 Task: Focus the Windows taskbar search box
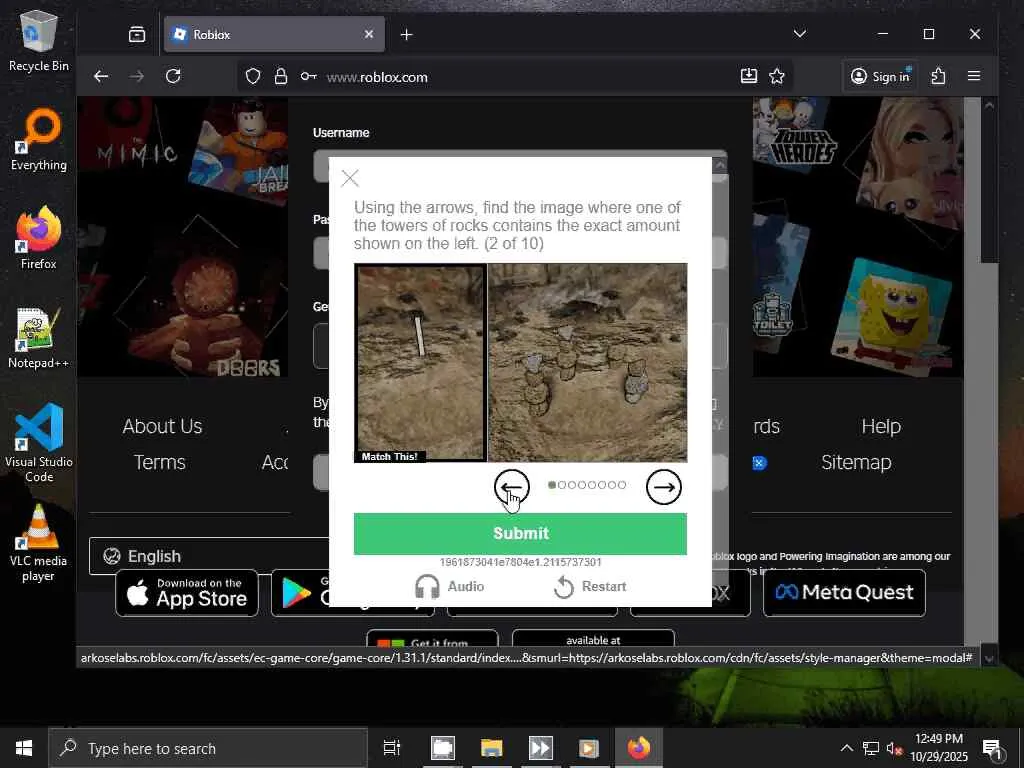[x=208, y=748]
